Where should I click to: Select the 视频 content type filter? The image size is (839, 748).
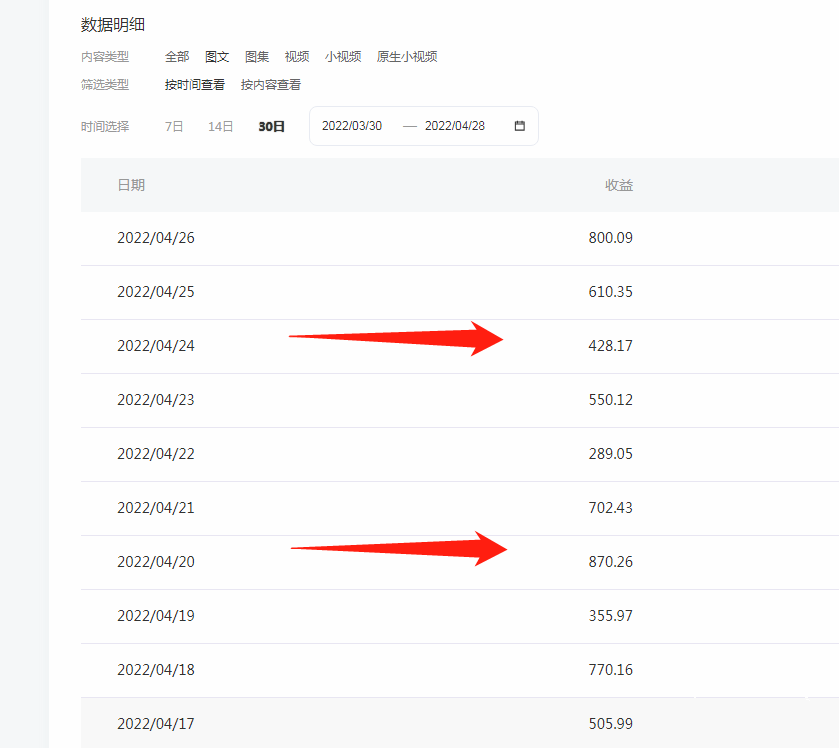coord(297,57)
